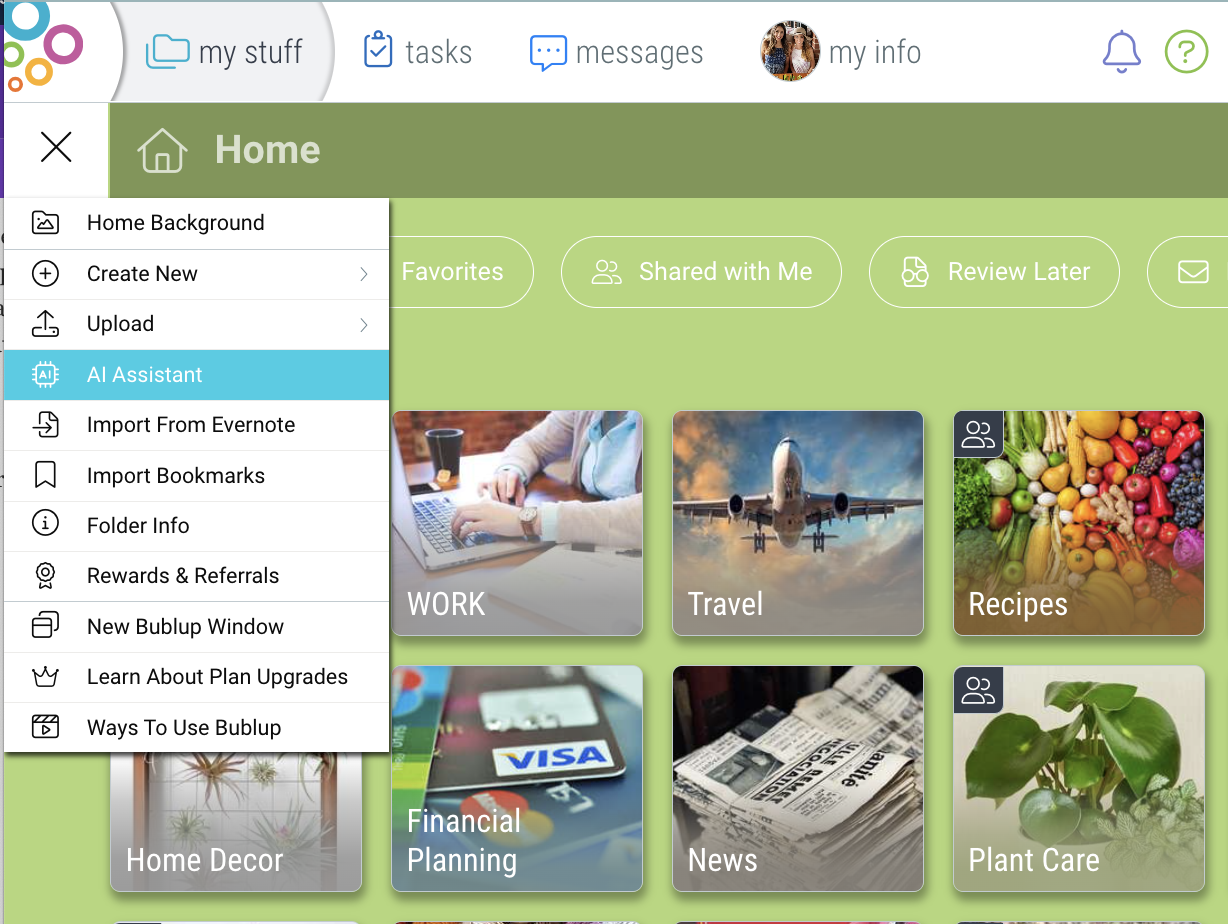Select Home Background menu entry
This screenshot has height=924, width=1228.
(196, 223)
